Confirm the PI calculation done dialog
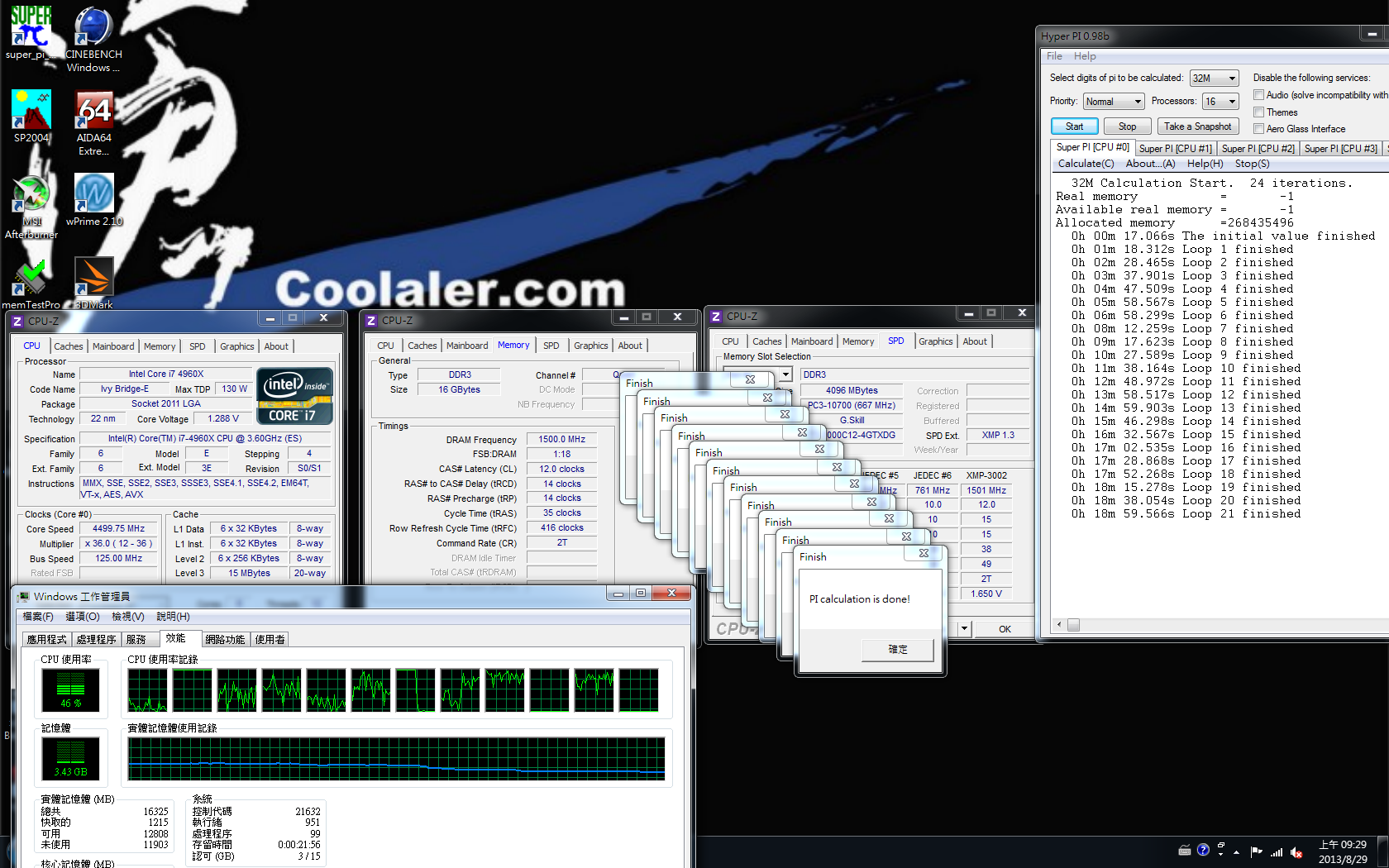Screen dimensions: 1389x868 coord(898,650)
